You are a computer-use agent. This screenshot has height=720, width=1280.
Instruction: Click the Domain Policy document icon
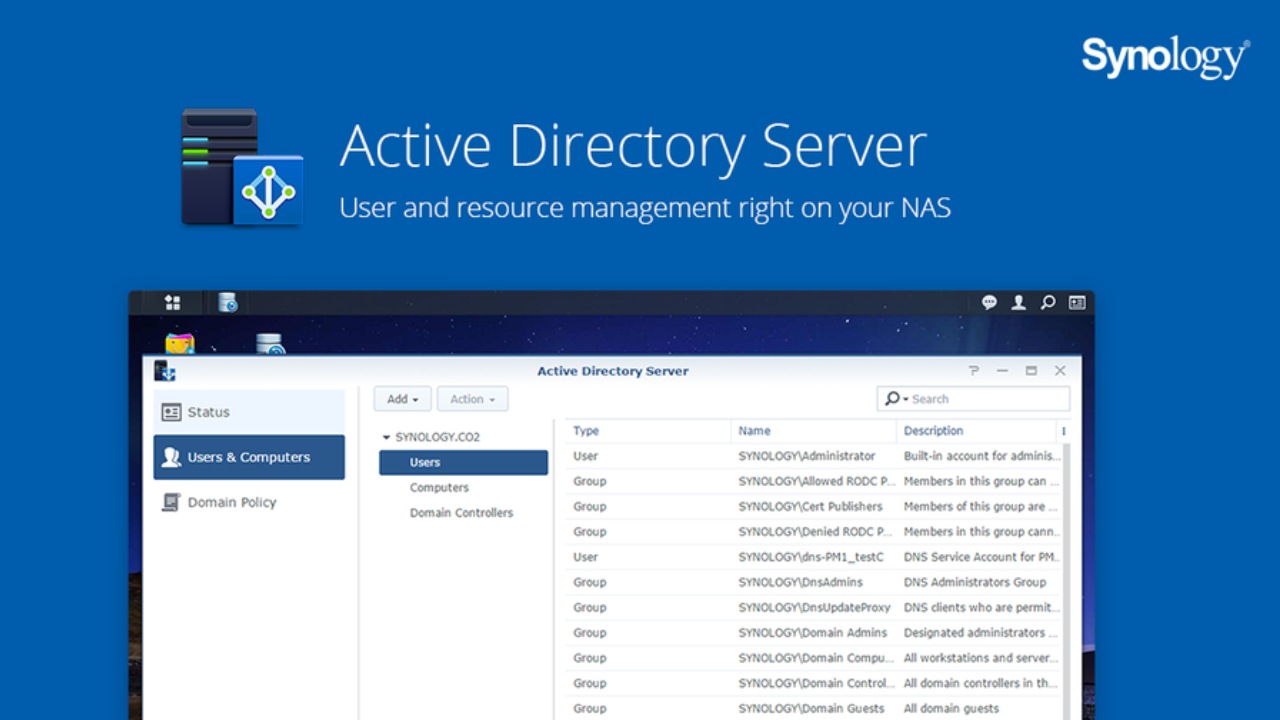coord(171,502)
